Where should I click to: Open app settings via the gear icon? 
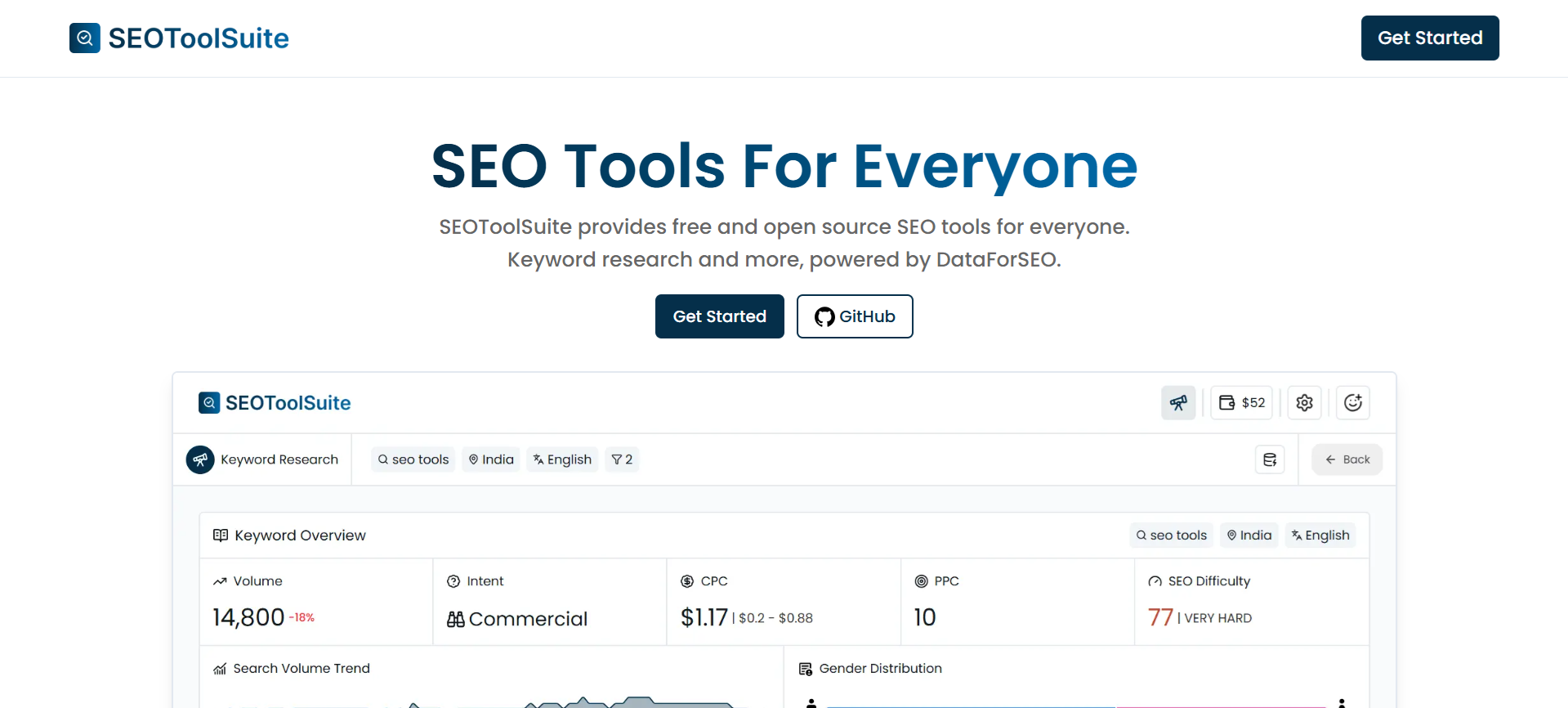tap(1303, 402)
